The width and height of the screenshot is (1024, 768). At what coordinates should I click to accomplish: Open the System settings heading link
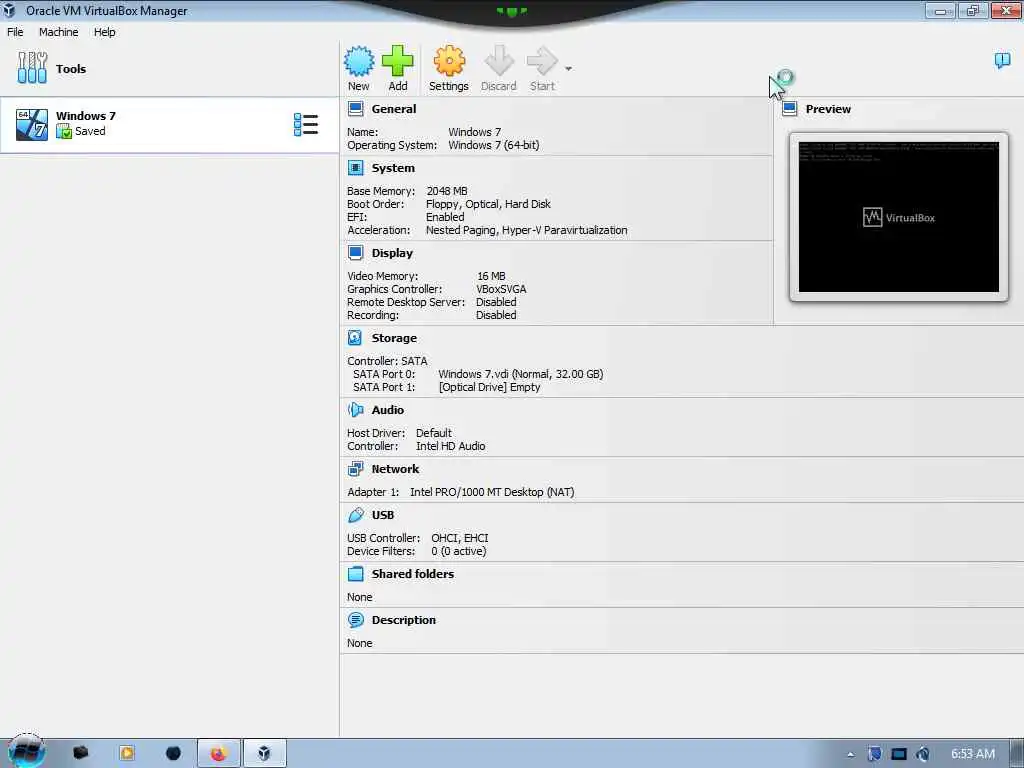[393, 168]
